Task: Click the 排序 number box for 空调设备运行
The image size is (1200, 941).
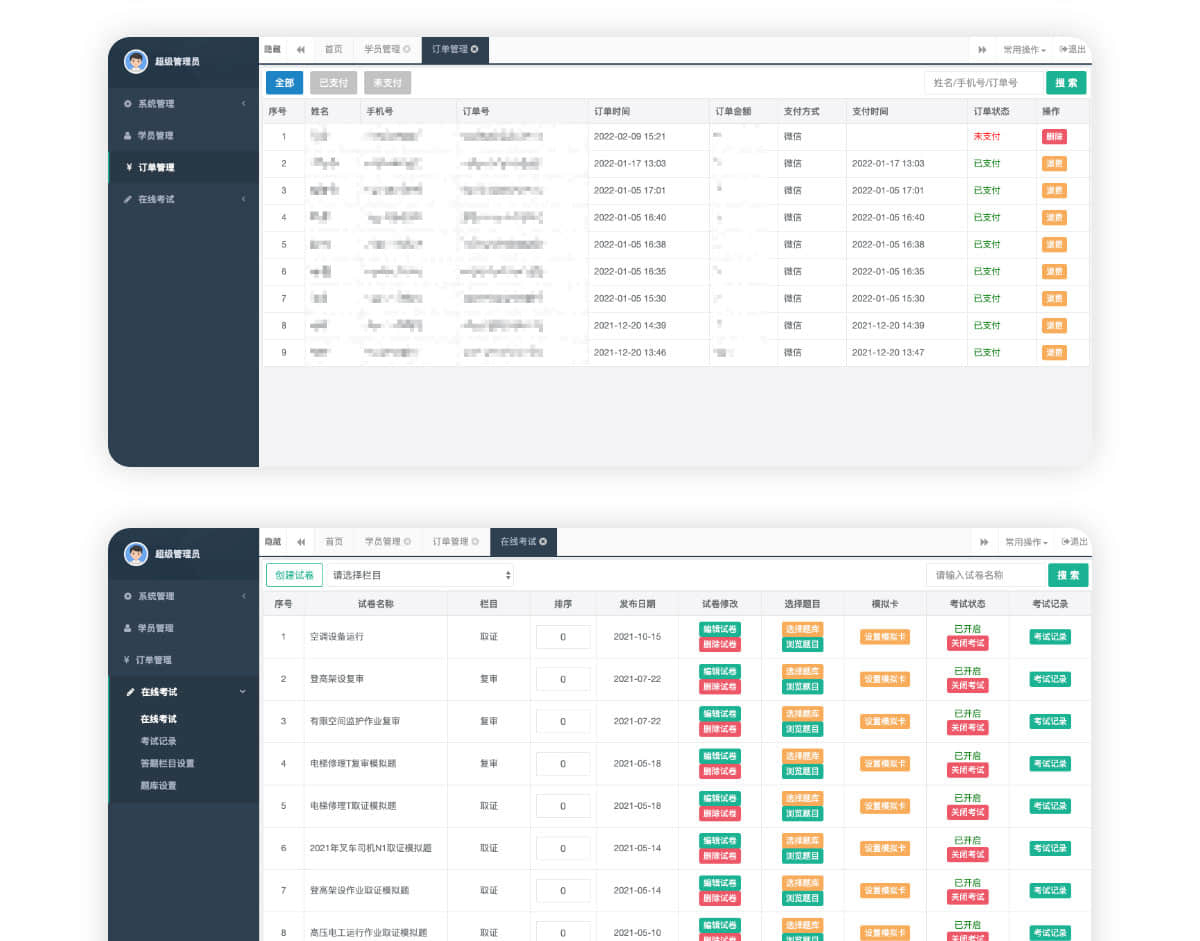Action: pyautogui.click(x=562, y=637)
